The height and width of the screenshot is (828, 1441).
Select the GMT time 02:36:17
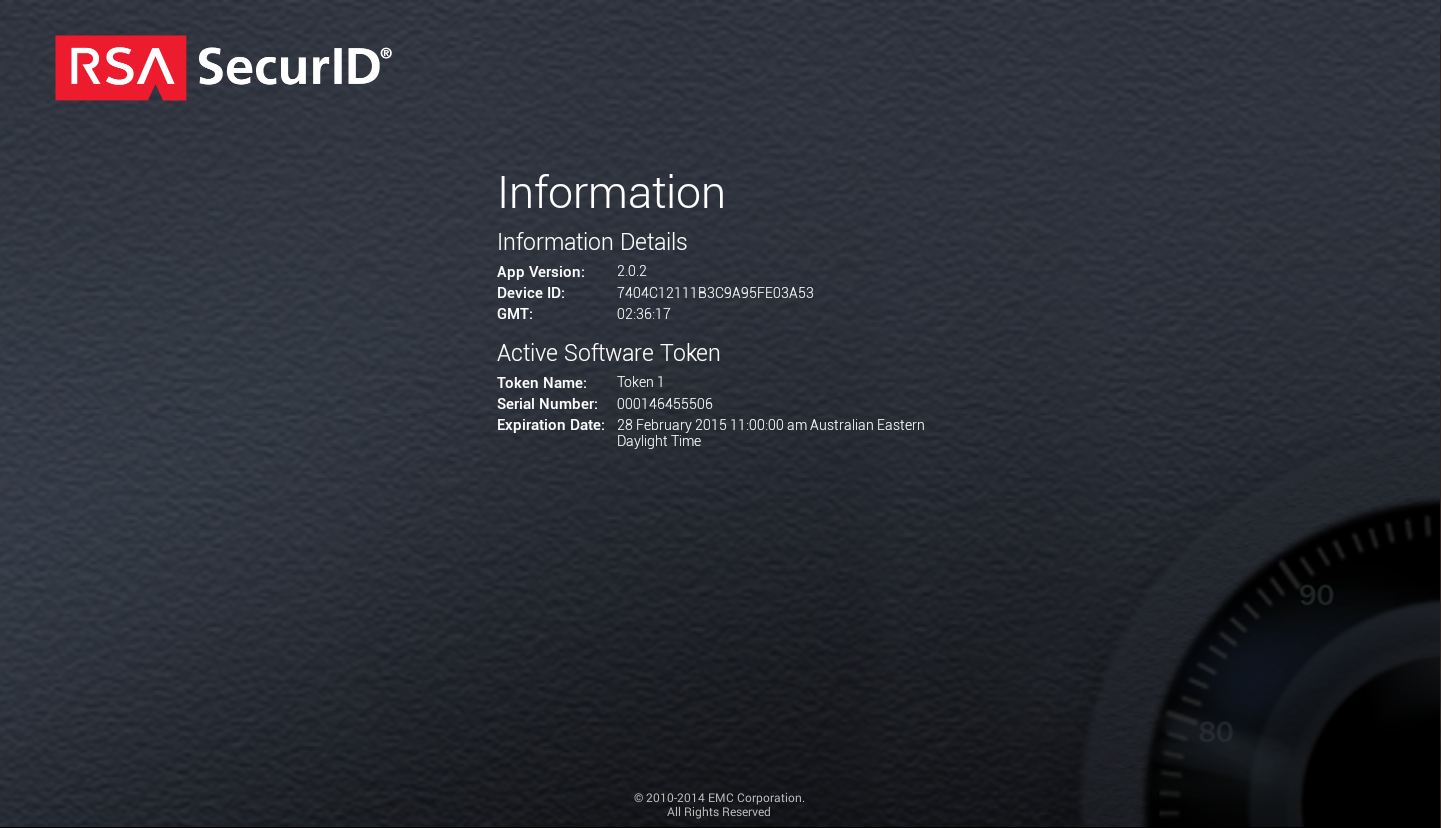pos(644,314)
